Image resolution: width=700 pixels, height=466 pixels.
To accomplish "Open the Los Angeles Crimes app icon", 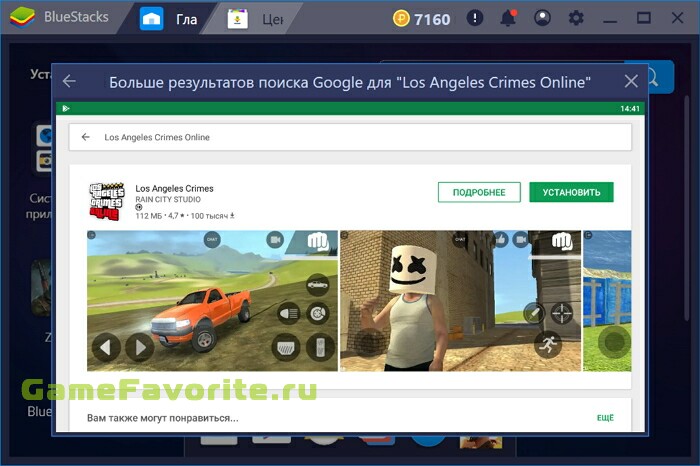I will click(107, 201).
